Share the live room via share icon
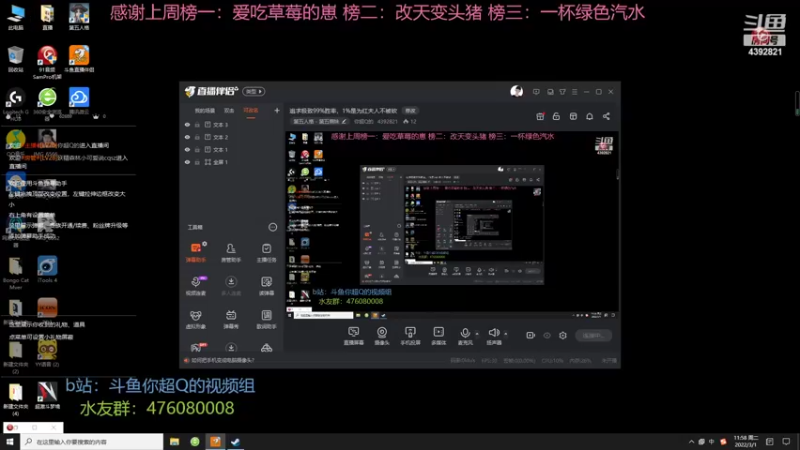The width and height of the screenshot is (800, 450). (x=606, y=116)
